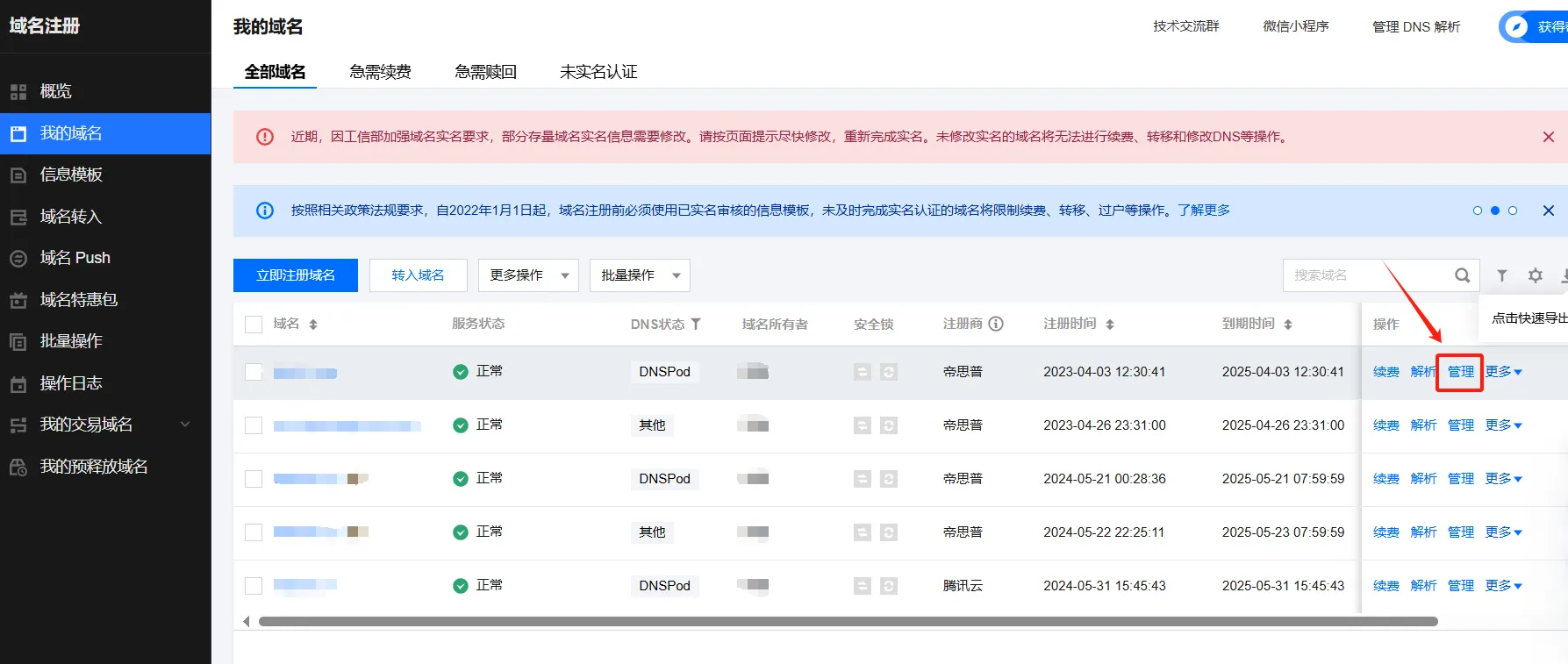
Task: Click the search magnifier icon
Action: click(x=1462, y=275)
